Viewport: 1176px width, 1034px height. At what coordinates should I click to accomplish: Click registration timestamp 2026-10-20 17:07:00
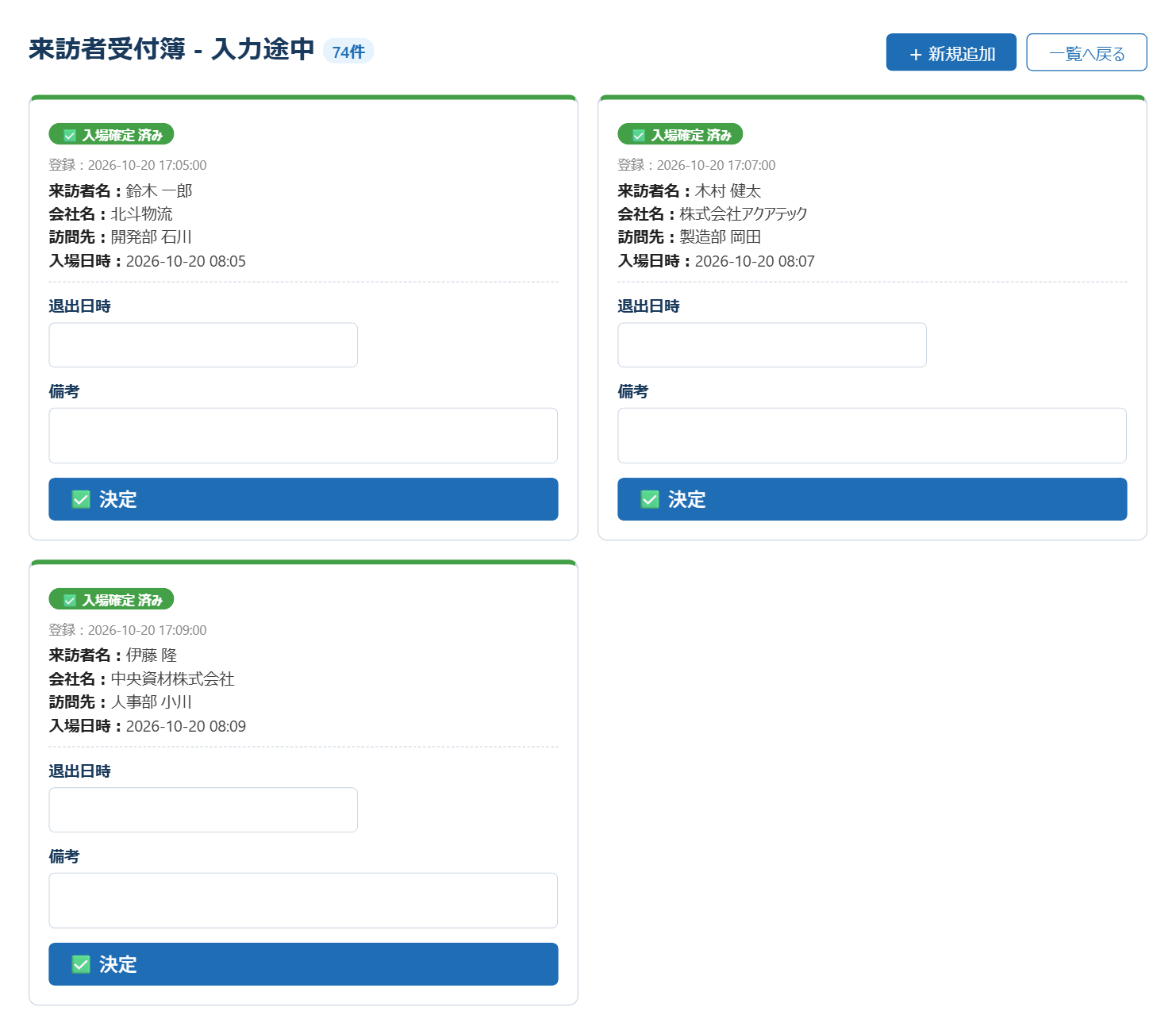pyautogui.click(x=717, y=165)
